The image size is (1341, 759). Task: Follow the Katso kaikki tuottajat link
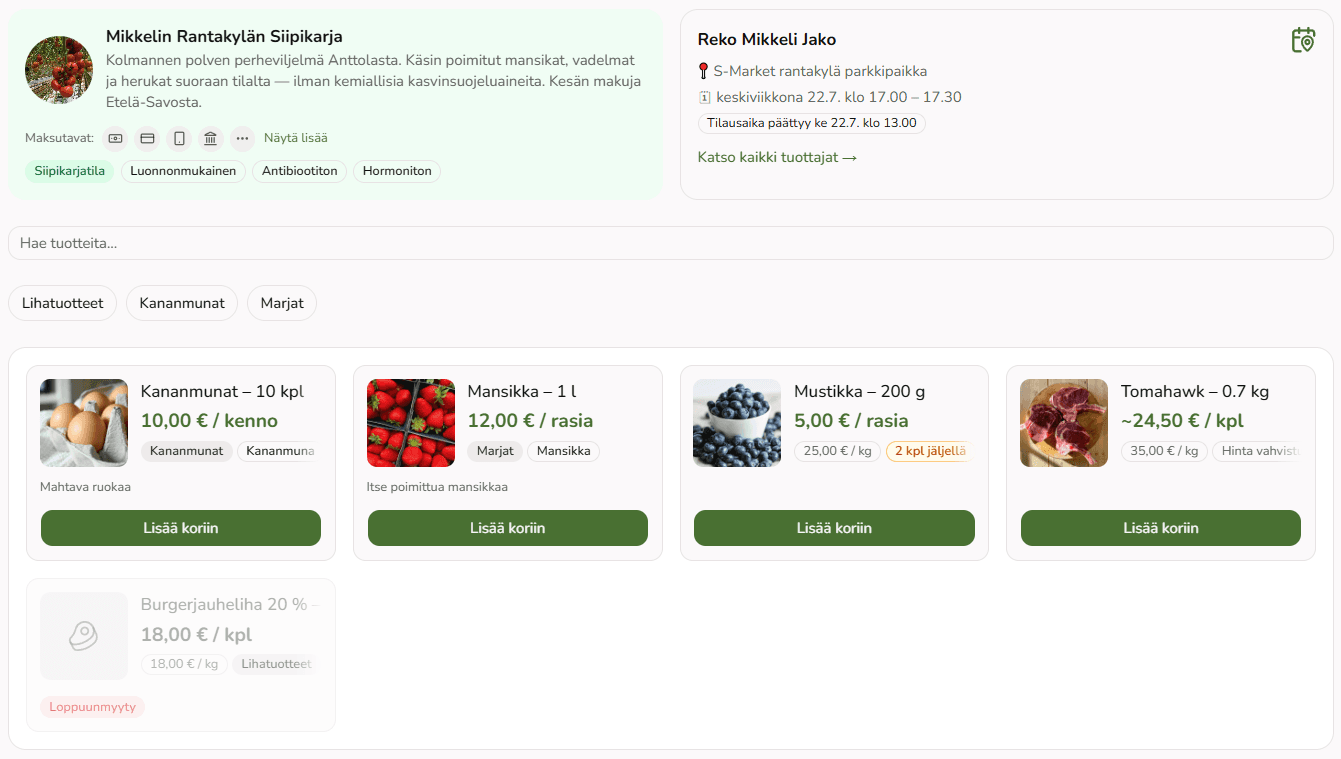coord(777,157)
